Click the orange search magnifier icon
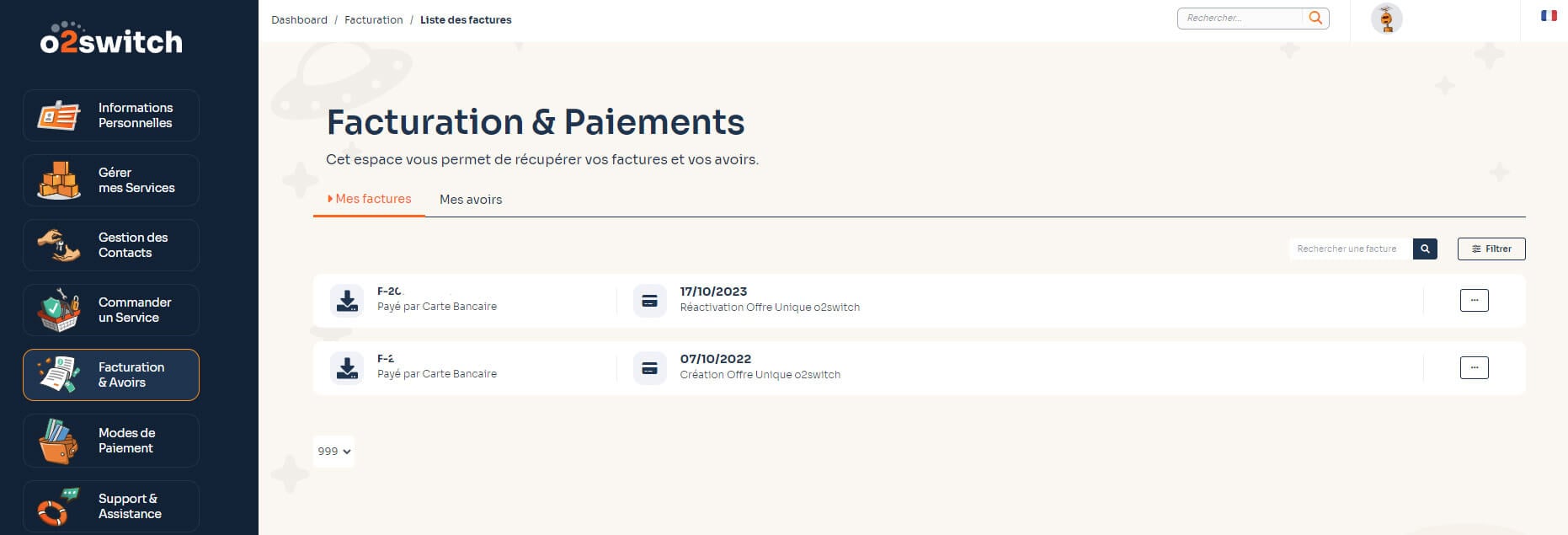1568x535 pixels. [1315, 18]
